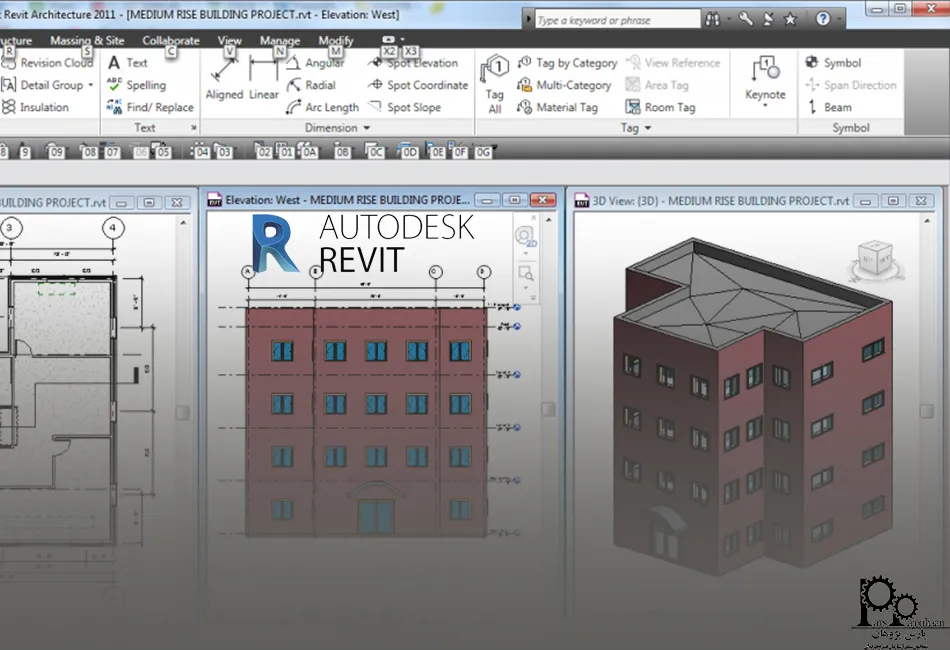The height and width of the screenshot is (650, 950).
Task: Open the Keynote dropdown arrow
Action: pos(765,106)
